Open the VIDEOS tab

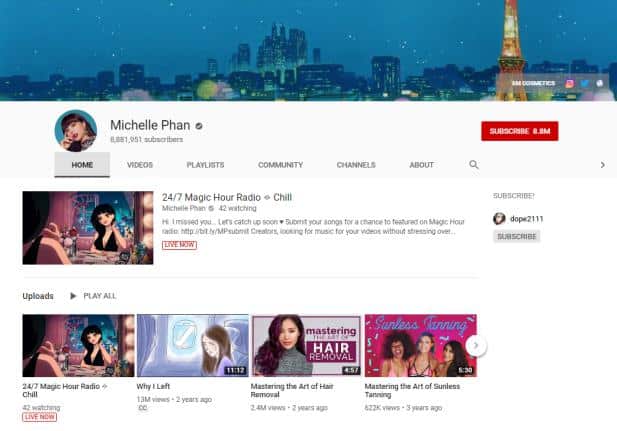140,165
